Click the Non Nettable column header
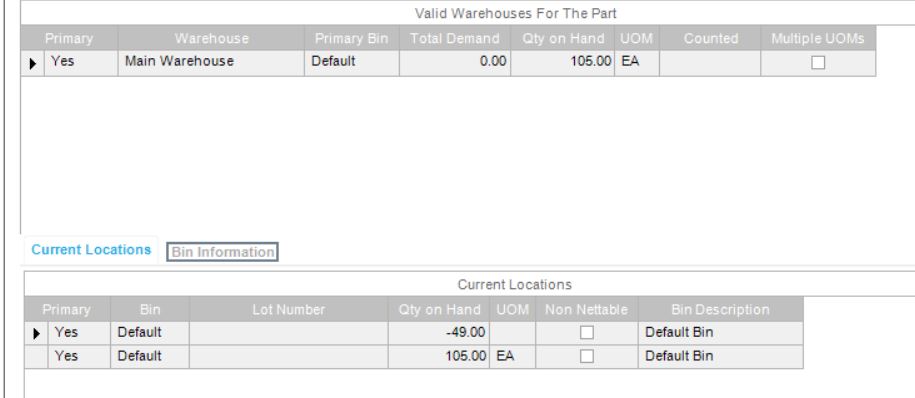Viewport: 915px width, 398px height. (x=586, y=309)
